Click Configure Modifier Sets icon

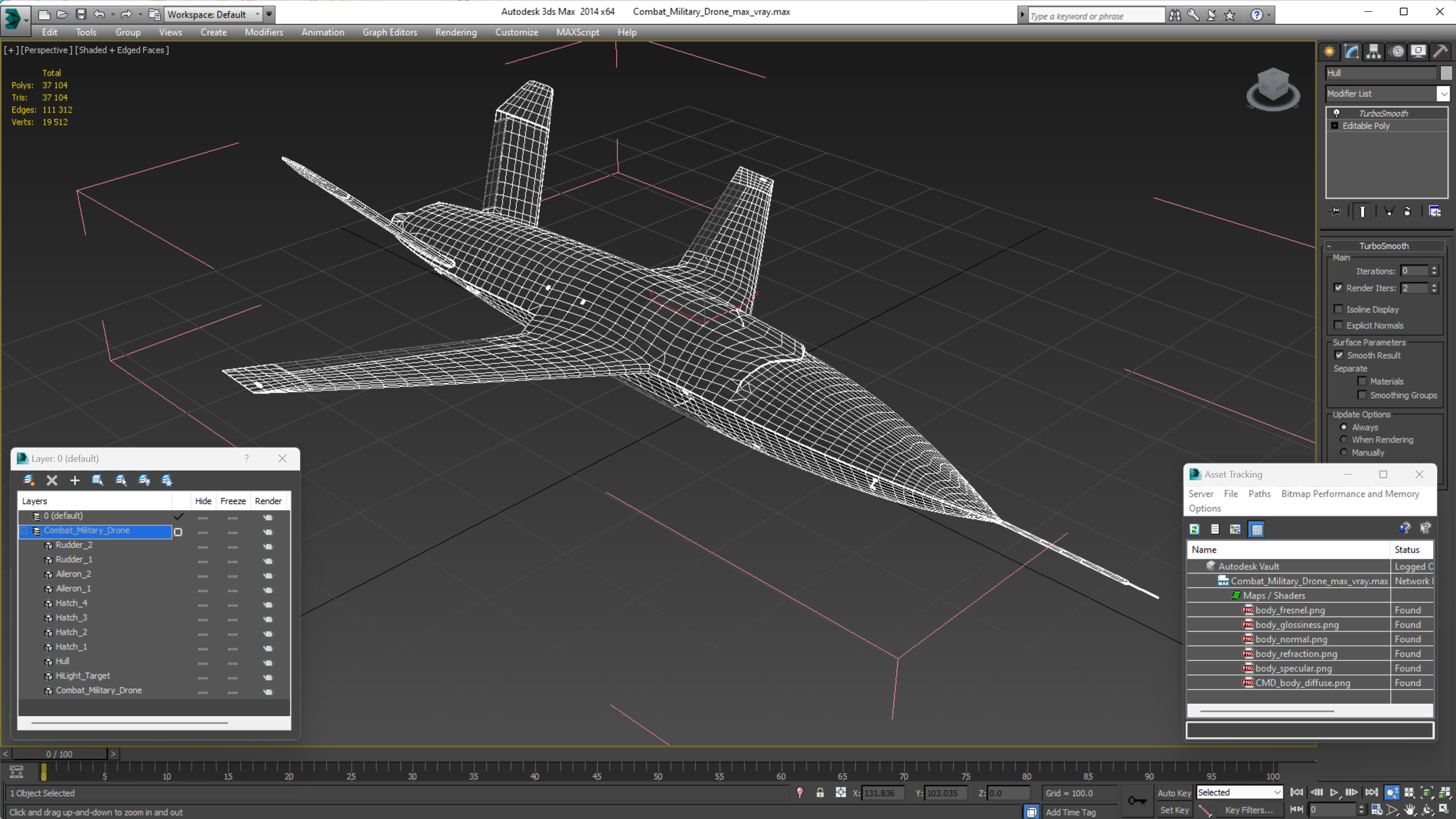[1435, 211]
